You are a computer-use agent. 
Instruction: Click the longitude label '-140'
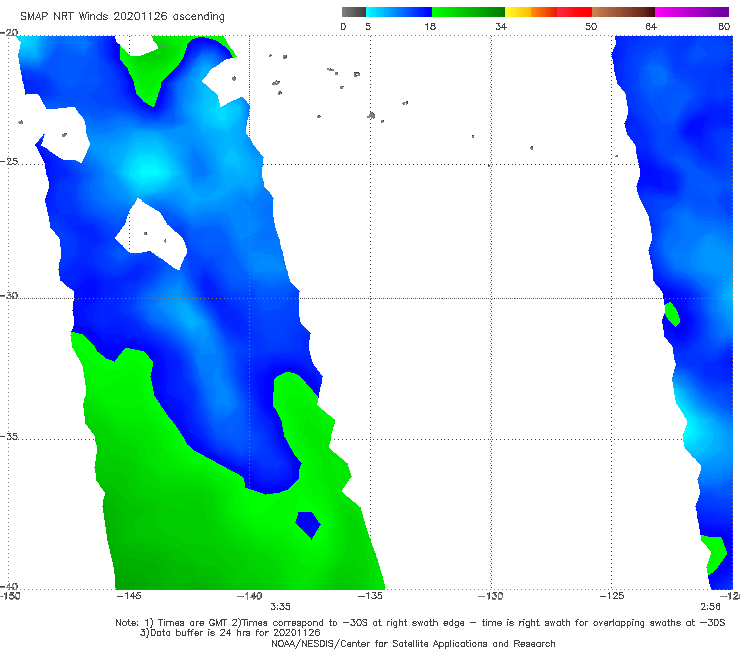(250, 596)
